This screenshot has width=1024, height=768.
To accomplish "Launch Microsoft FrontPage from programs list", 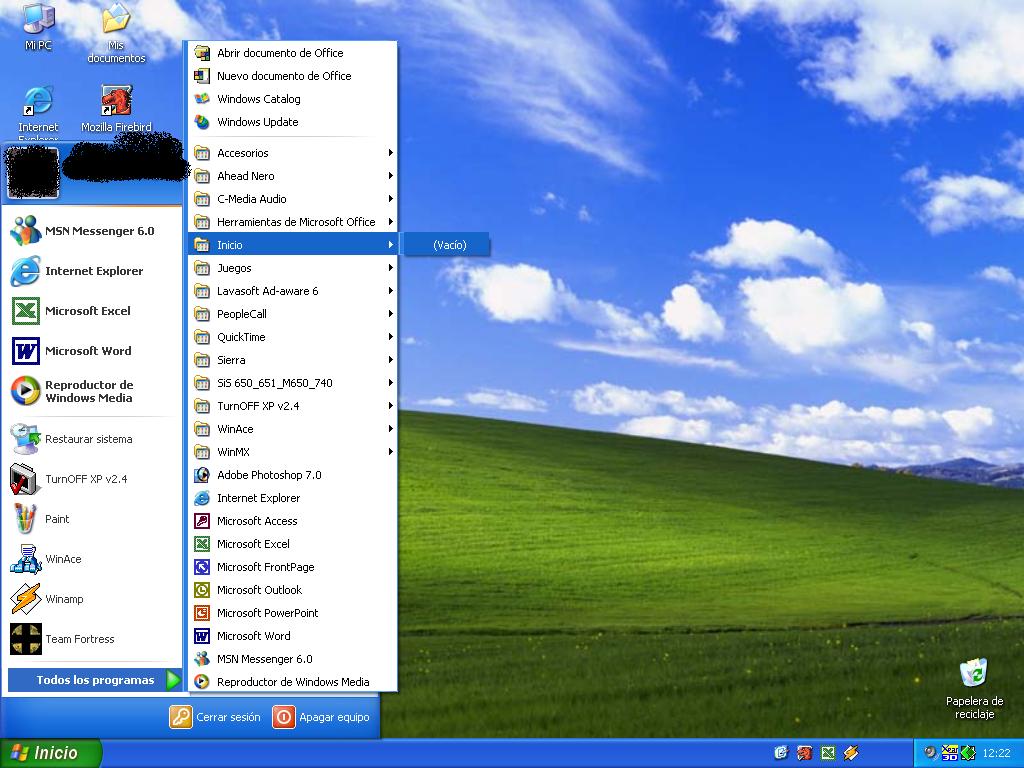I will point(265,567).
